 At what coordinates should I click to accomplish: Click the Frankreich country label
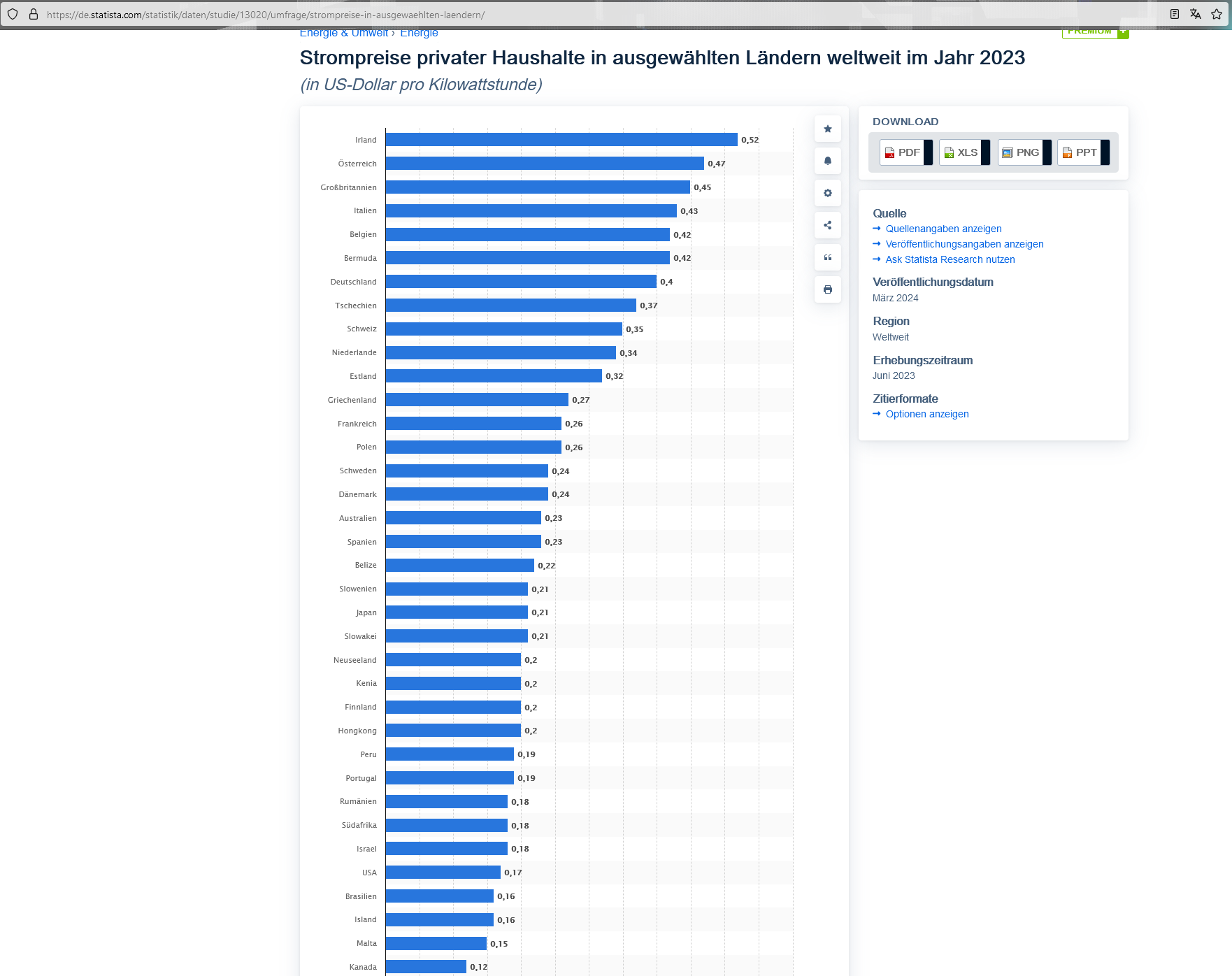click(x=357, y=424)
